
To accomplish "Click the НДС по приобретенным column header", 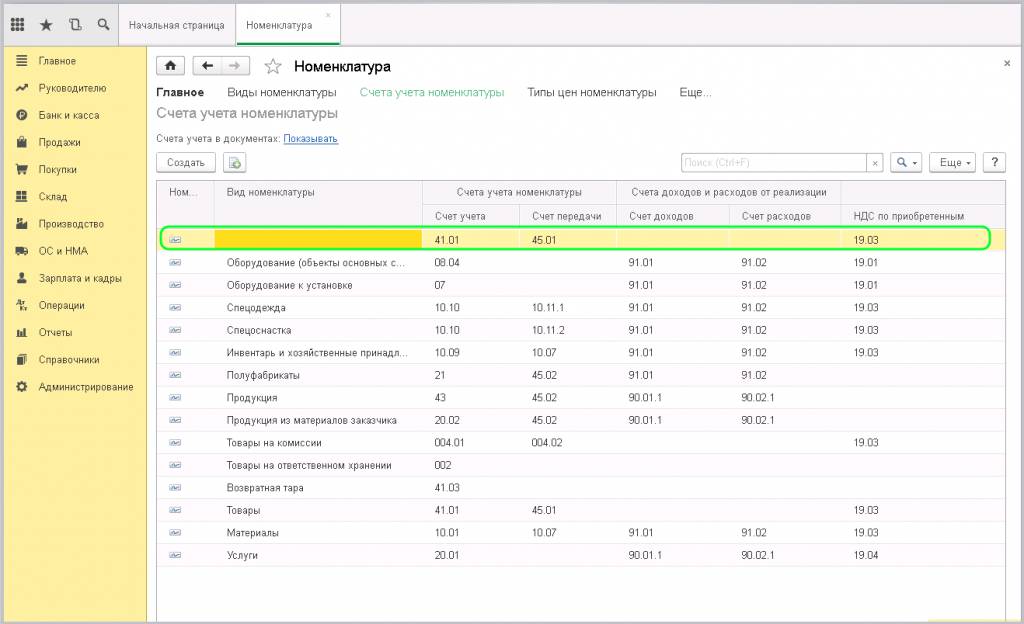I will (922, 216).
